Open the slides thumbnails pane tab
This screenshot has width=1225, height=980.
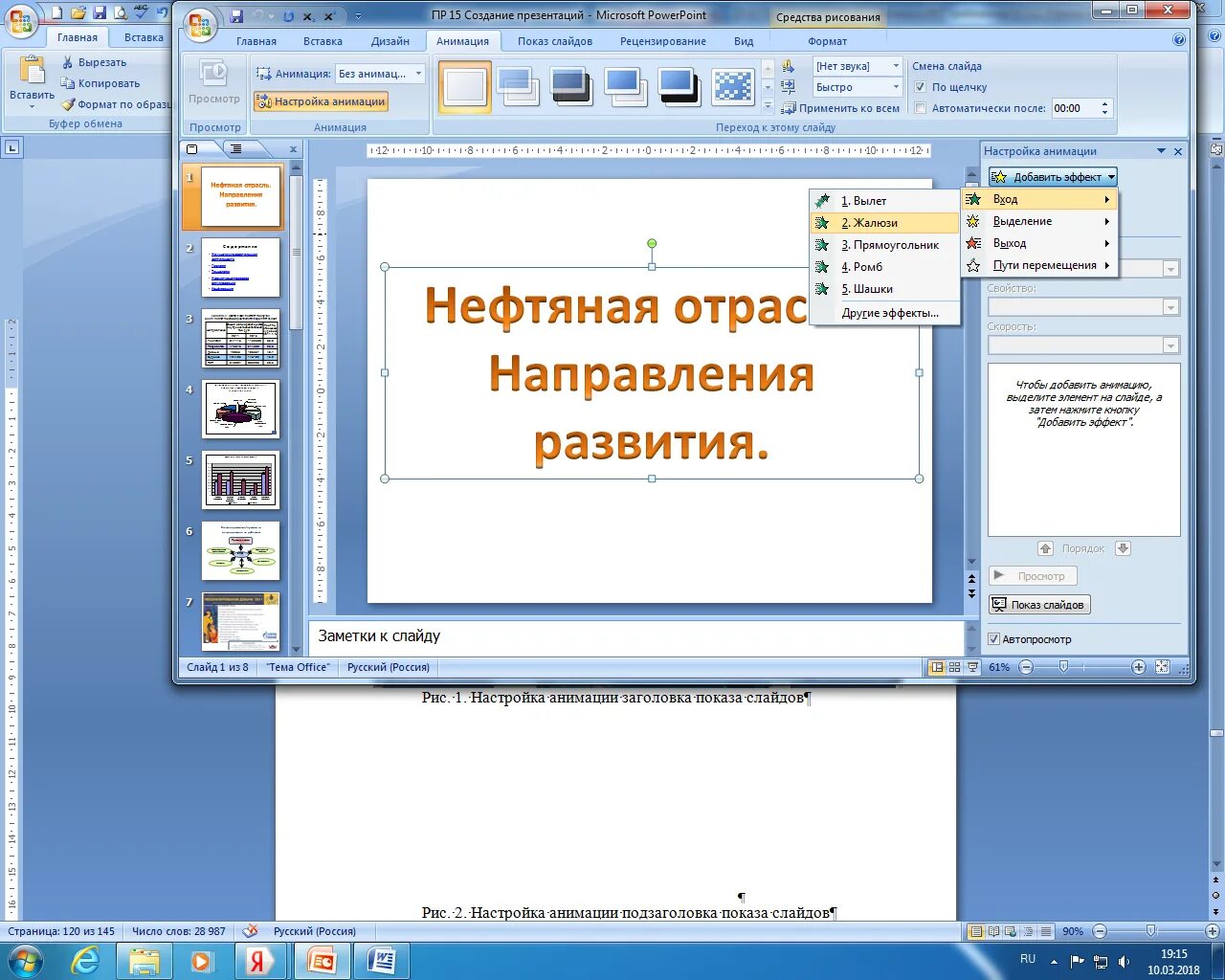(x=192, y=148)
